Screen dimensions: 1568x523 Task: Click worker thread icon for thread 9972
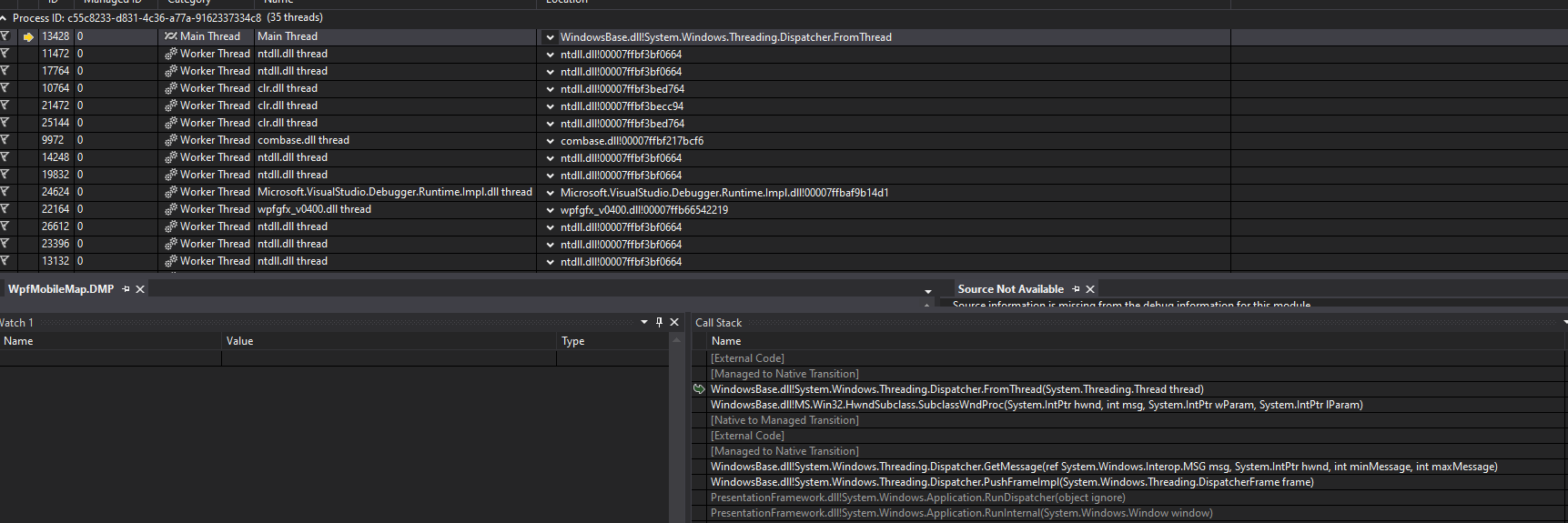170,140
